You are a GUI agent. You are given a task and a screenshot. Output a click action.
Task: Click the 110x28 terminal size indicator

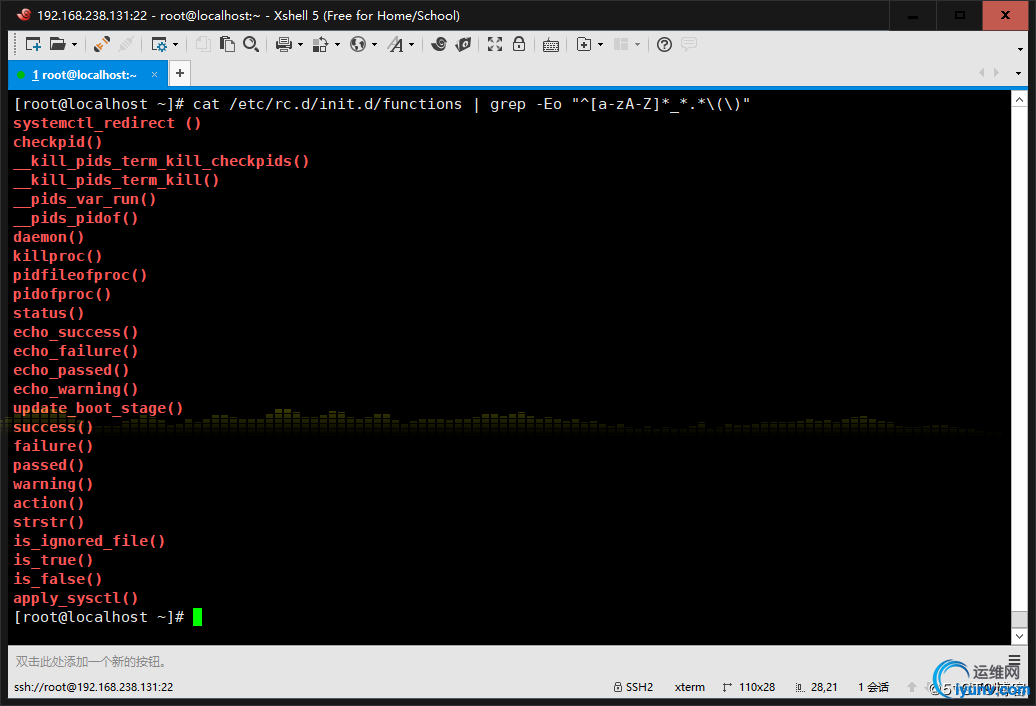click(749, 687)
